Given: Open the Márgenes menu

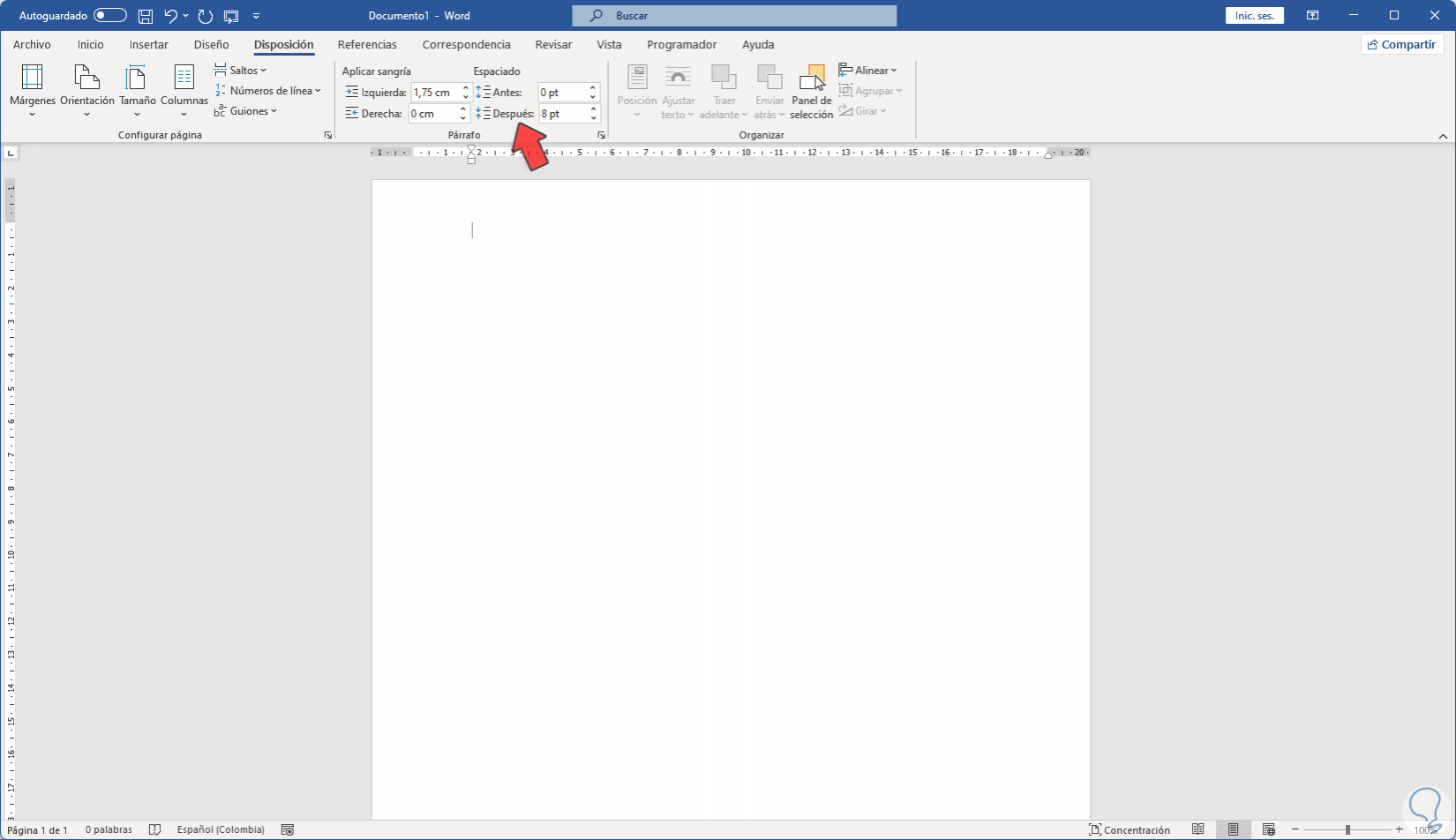Looking at the screenshot, I should click(33, 91).
